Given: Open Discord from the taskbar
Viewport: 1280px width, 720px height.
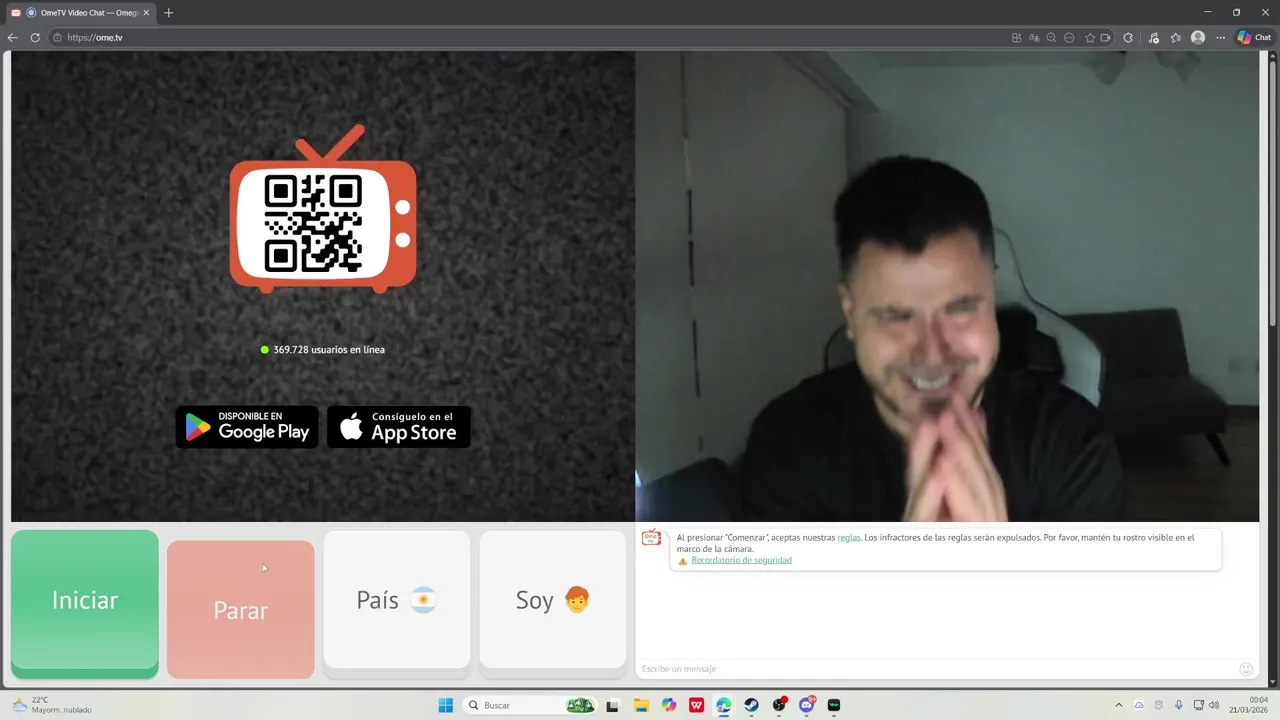Looking at the screenshot, I should (807, 705).
